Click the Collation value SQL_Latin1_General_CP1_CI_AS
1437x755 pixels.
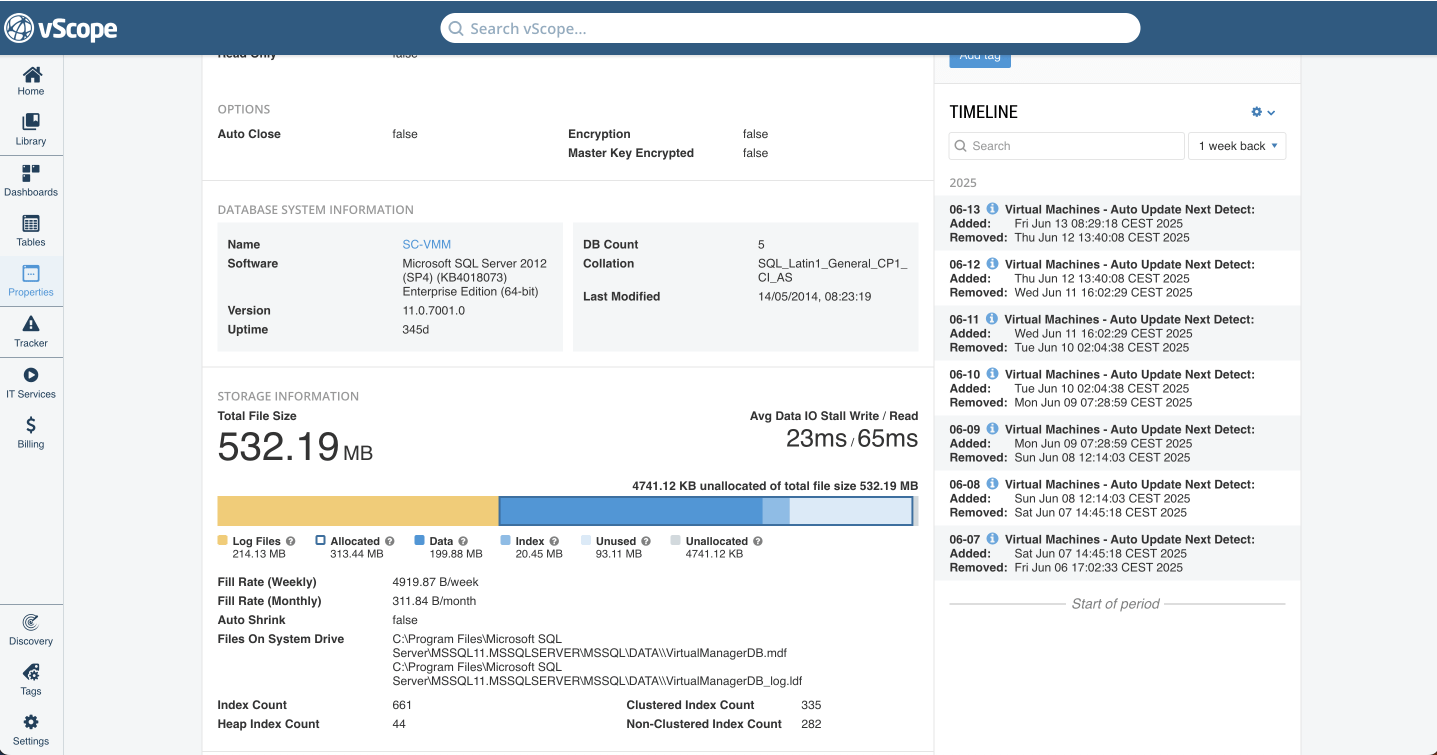point(832,271)
